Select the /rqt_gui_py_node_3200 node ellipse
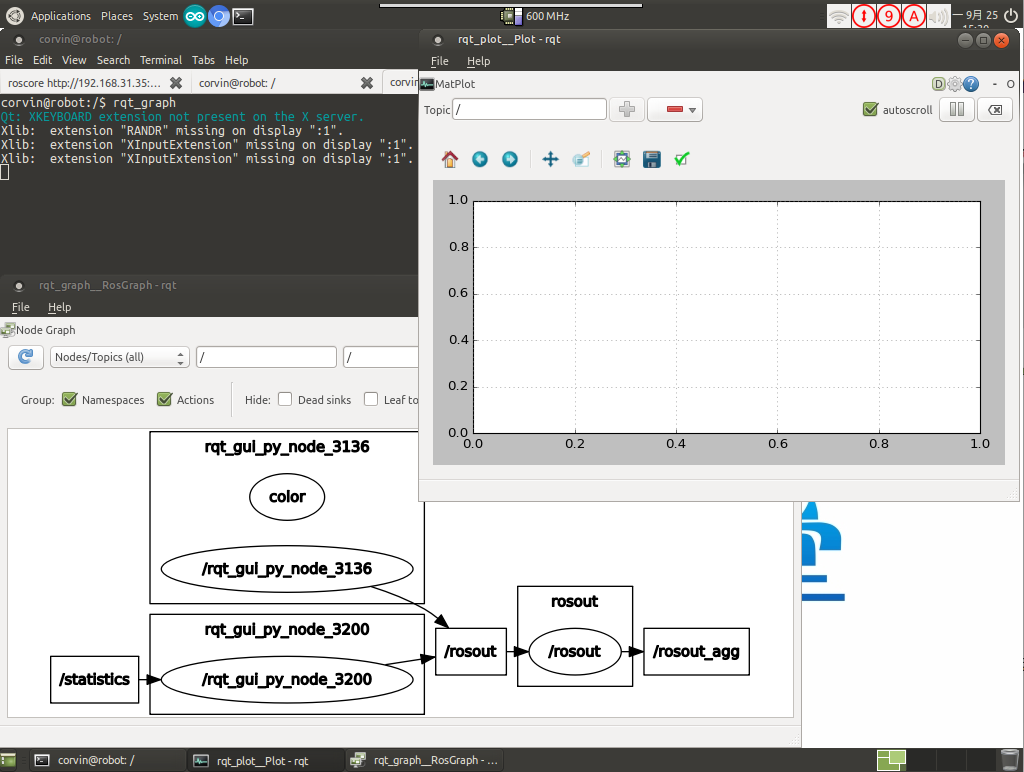 coord(287,680)
